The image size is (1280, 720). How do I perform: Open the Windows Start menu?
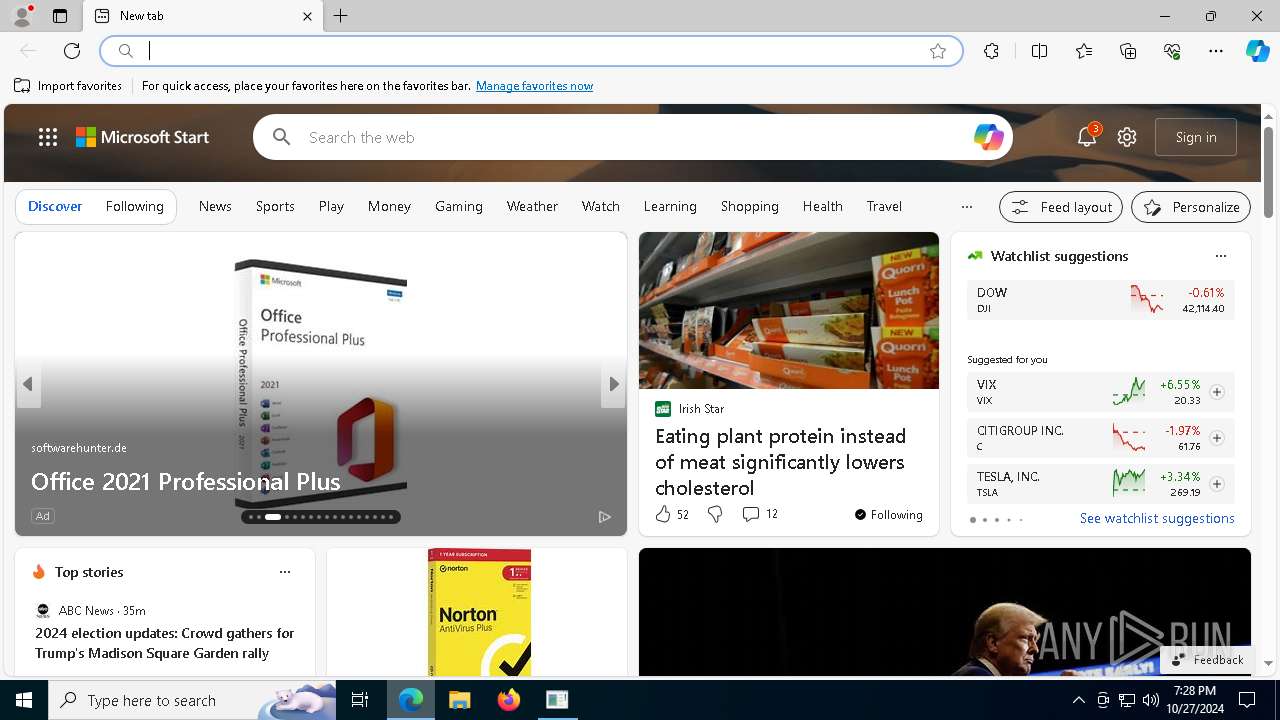tap(24, 700)
